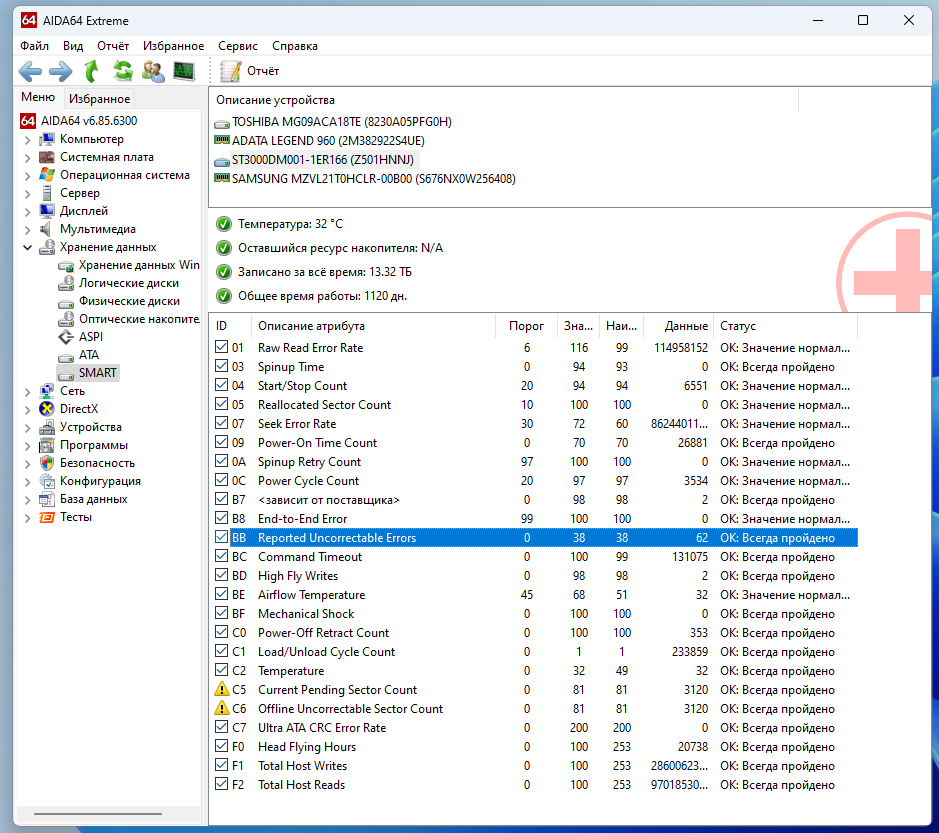
Task: Open the monitor graph toolbar icon
Action: pyautogui.click(x=184, y=71)
